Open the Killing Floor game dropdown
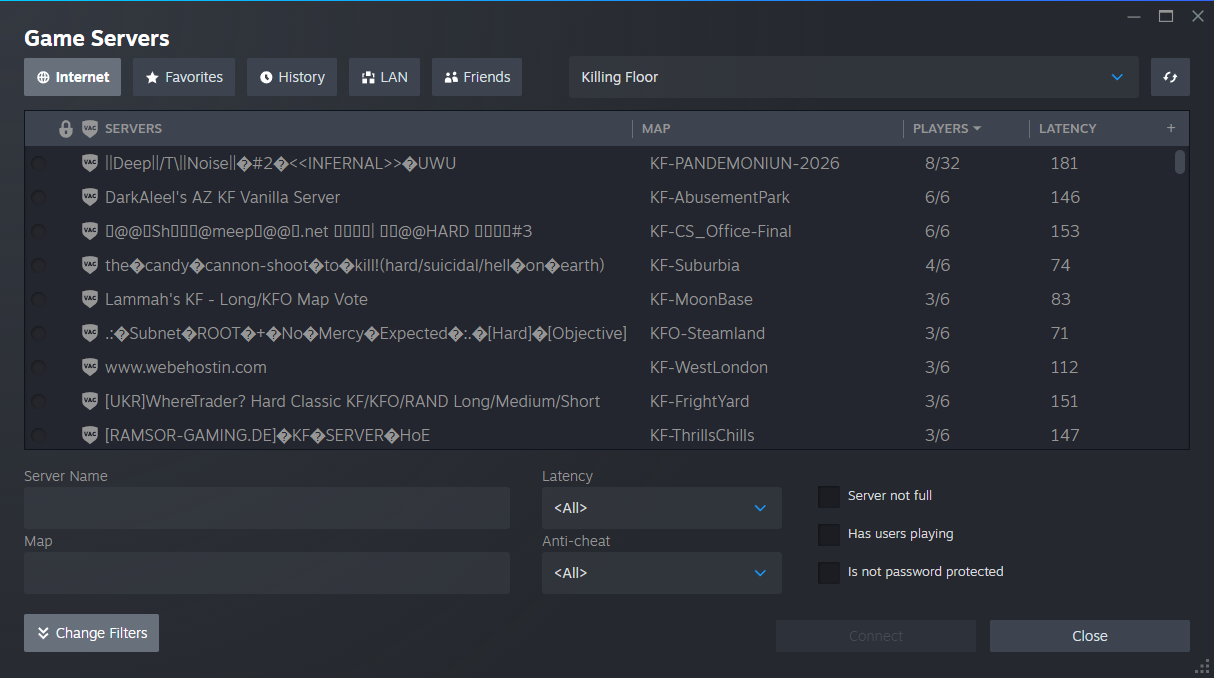 point(854,77)
